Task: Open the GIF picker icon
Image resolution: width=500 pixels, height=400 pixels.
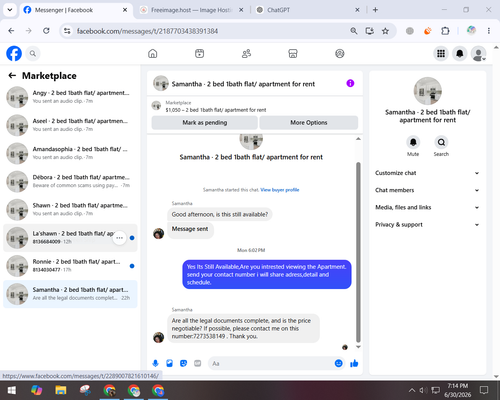Action: click(198, 363)
